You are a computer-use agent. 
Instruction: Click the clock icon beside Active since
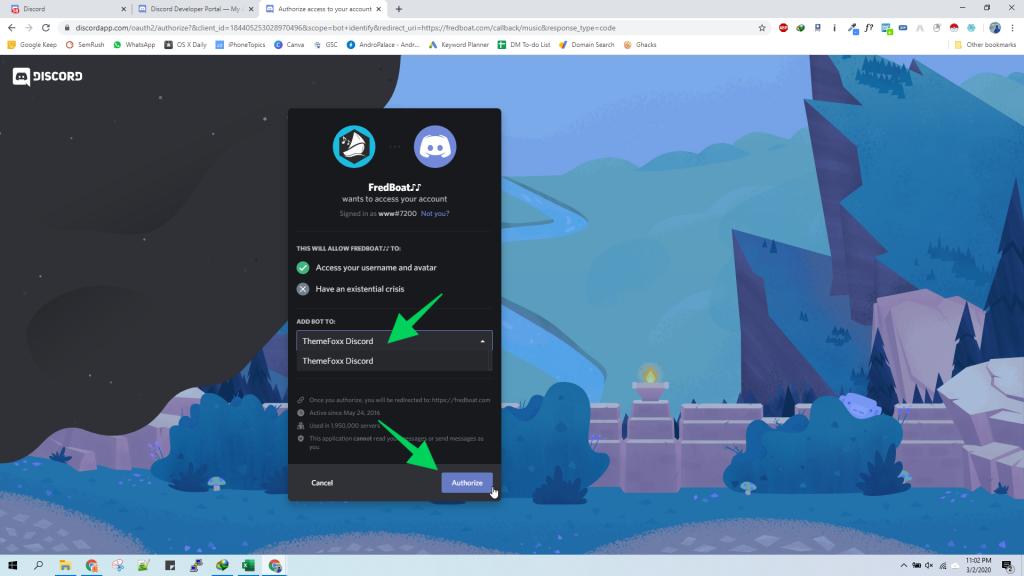tap(301, 413)
